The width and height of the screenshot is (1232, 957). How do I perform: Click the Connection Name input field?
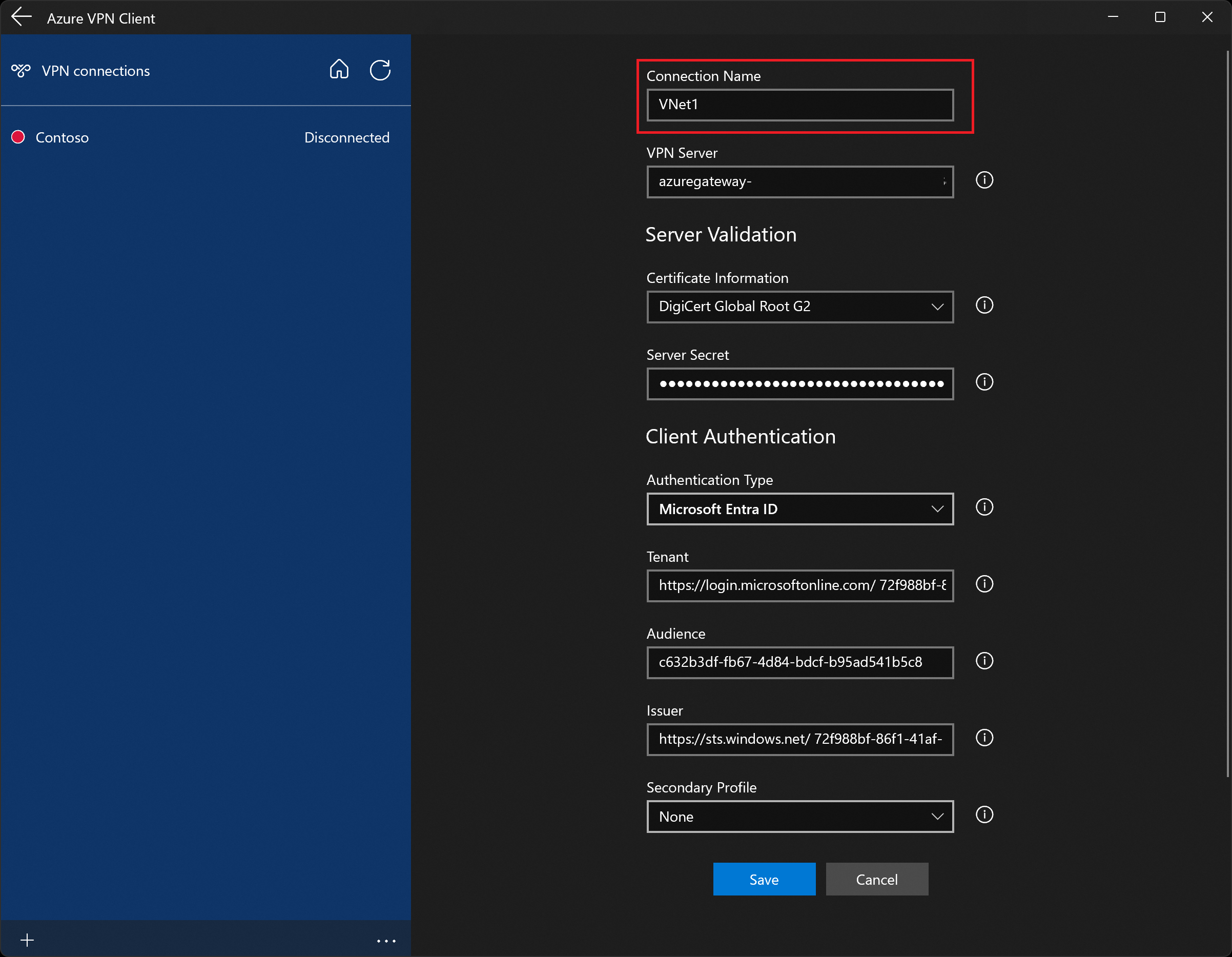(800, 105)
